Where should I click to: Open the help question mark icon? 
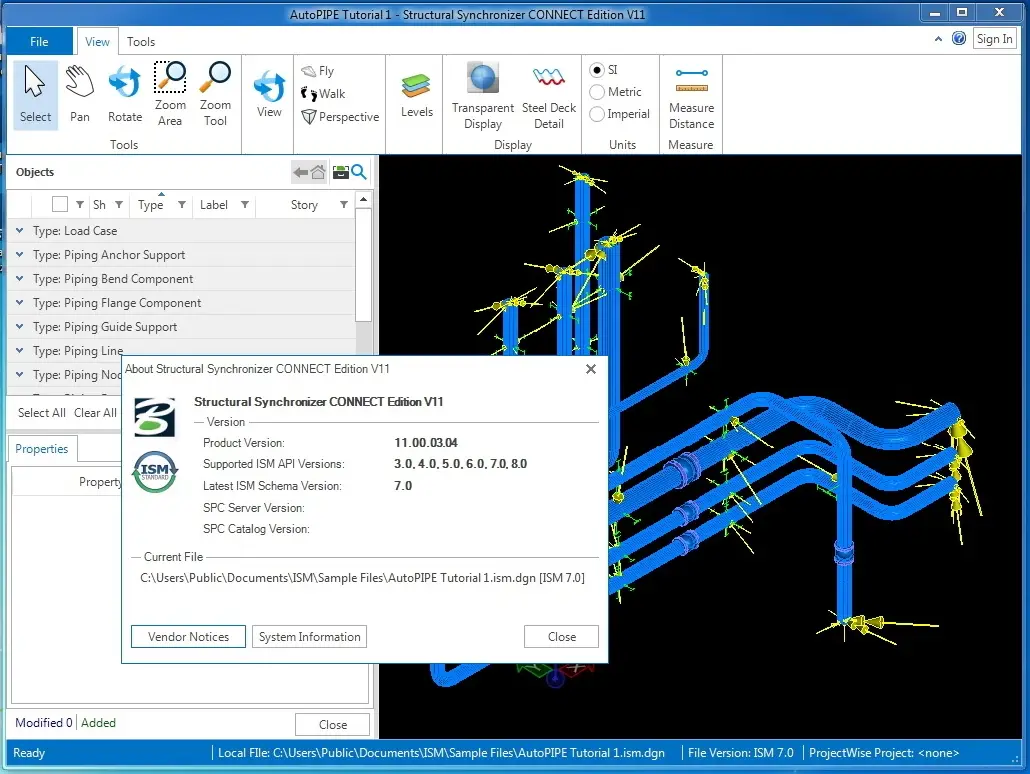coord(958,38)
